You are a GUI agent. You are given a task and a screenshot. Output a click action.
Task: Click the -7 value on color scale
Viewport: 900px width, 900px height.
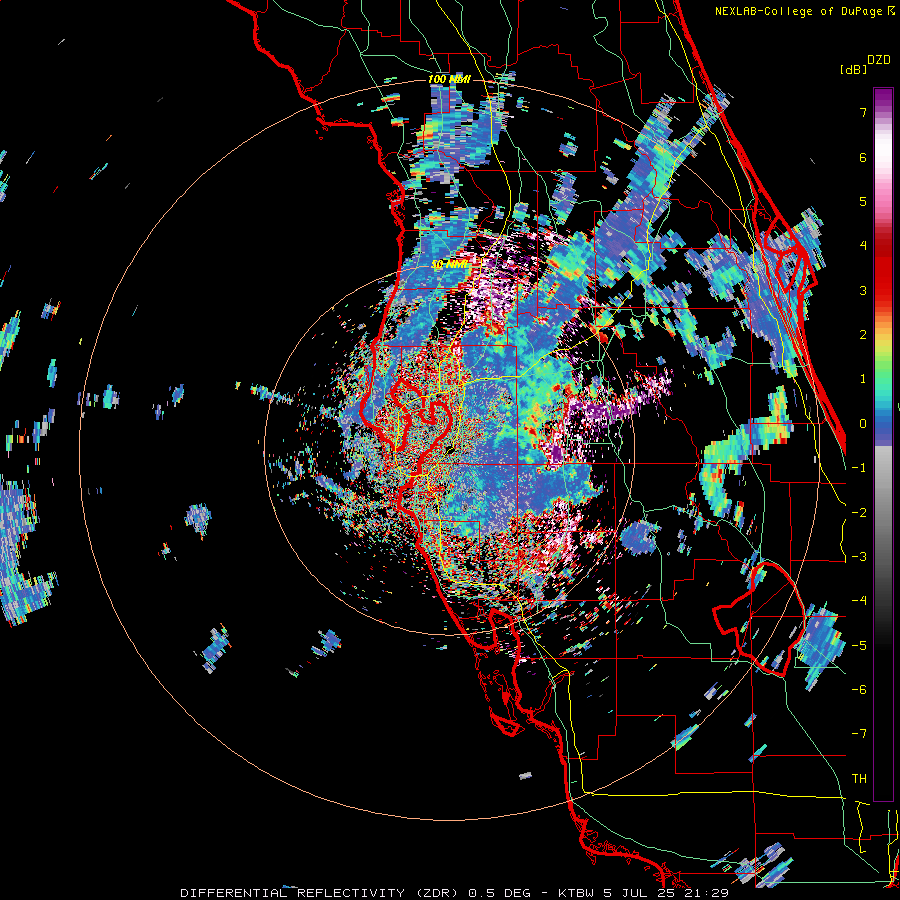tap(859, 734)
